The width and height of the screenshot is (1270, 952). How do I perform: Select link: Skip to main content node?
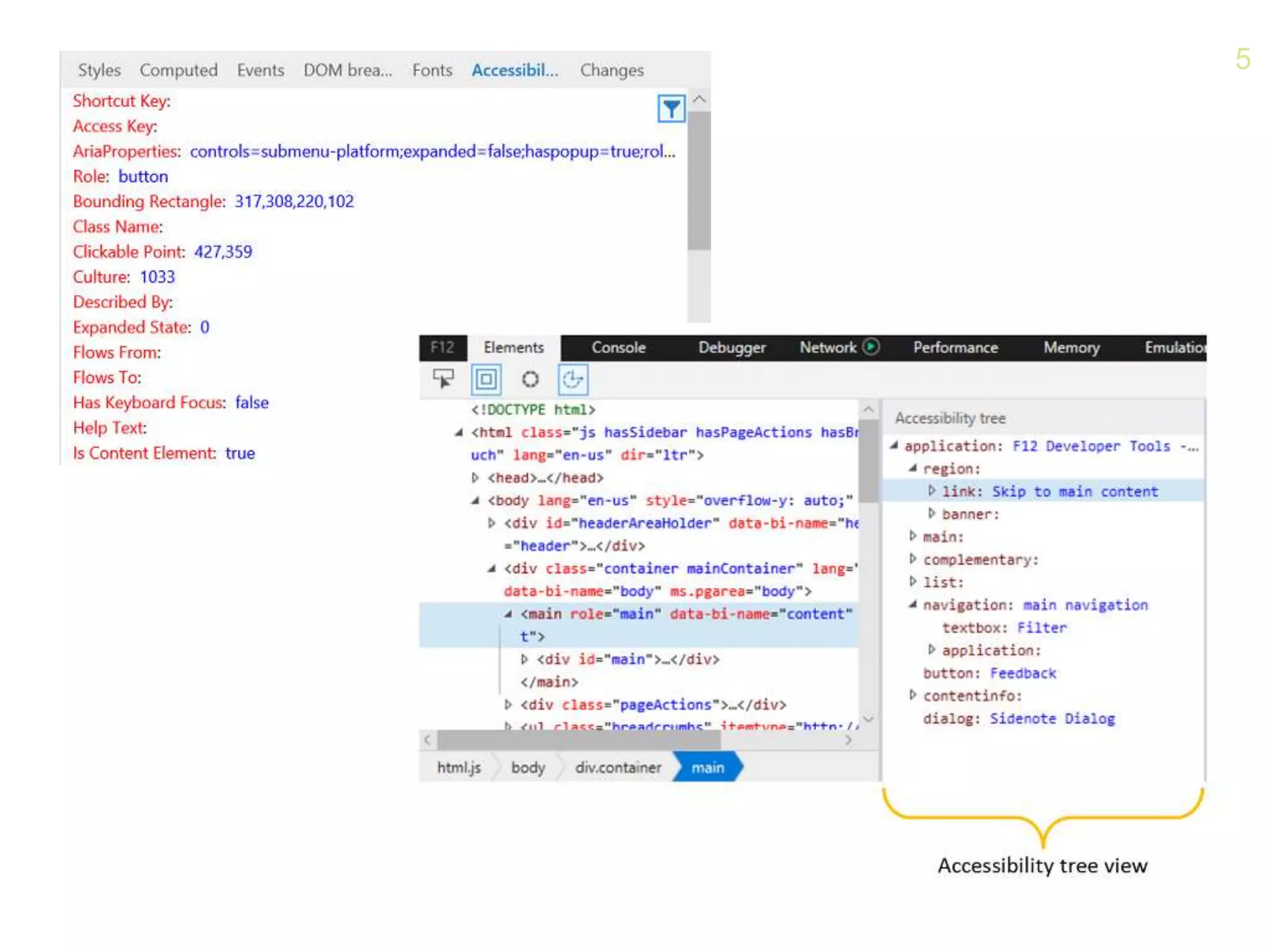tap(1049, 491)
